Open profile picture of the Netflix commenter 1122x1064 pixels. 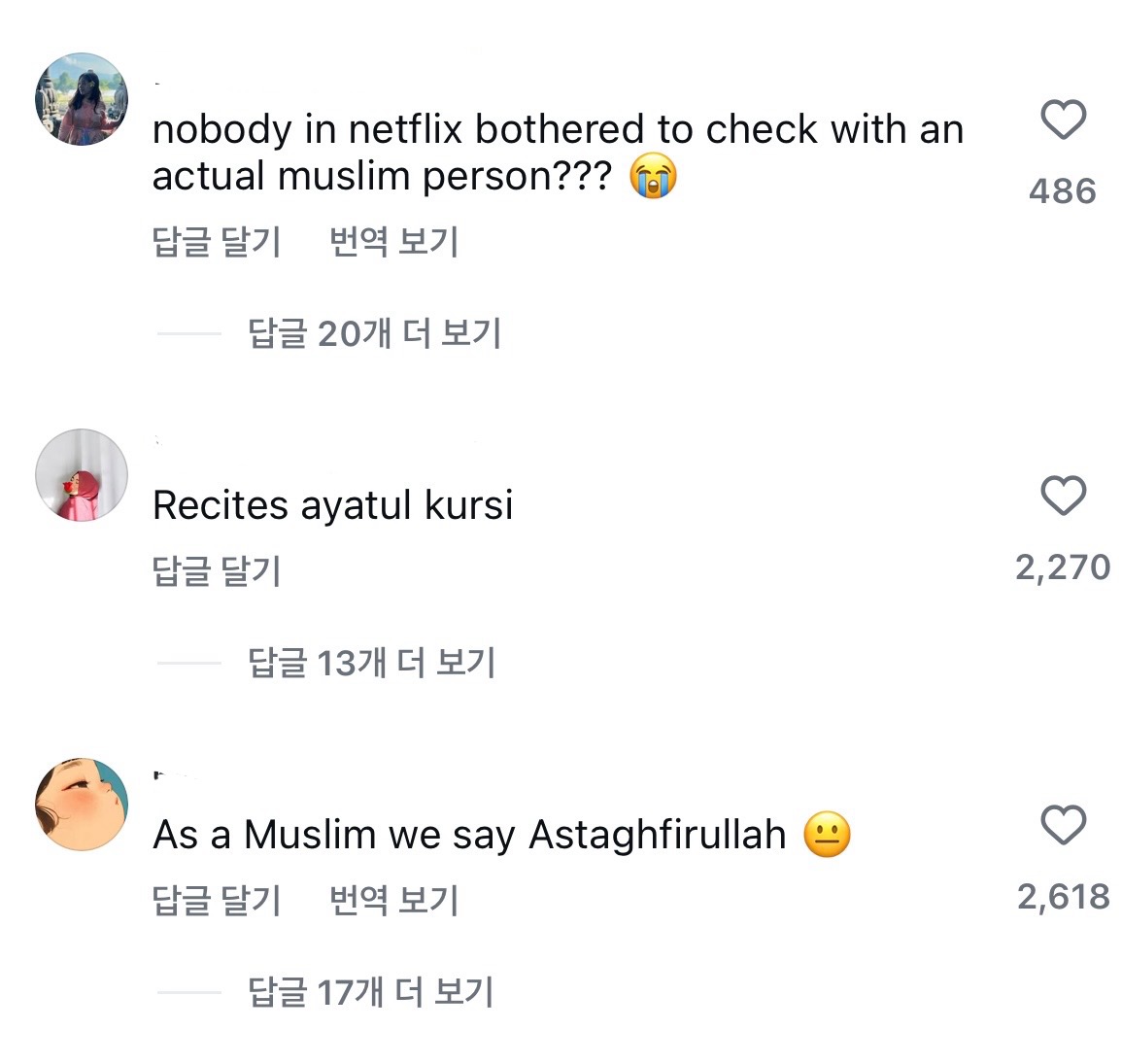(82, 99)
